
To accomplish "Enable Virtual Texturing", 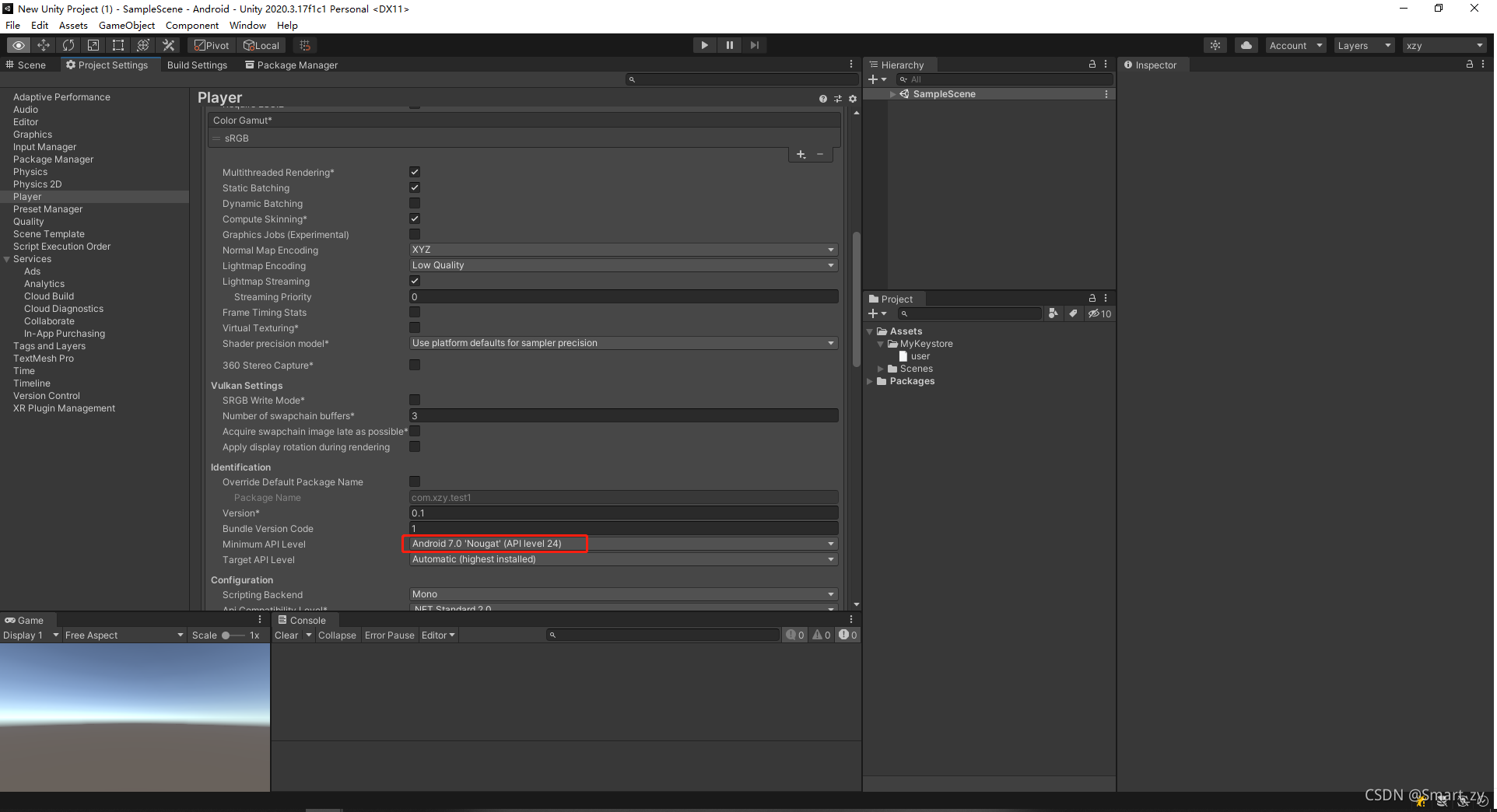I will click(415, 327).
